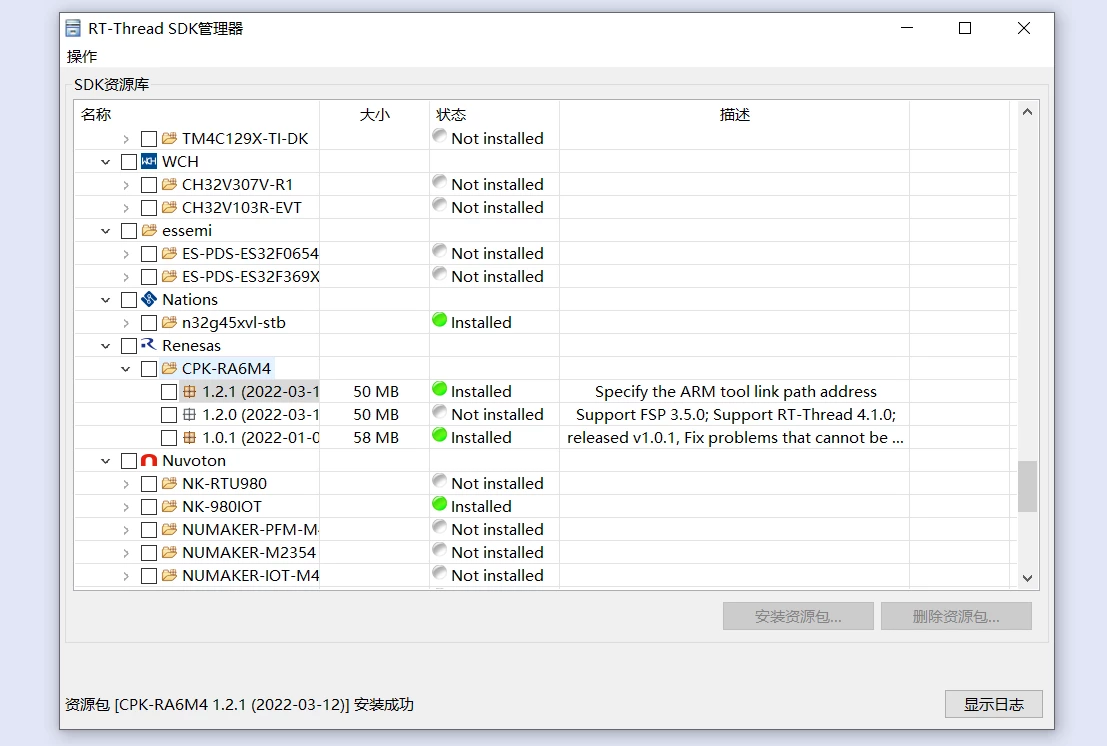The width and height of the screenshot is (1107, 746).
Task: Check the Renesas vendor checkbox
Action: pos(128,346)
